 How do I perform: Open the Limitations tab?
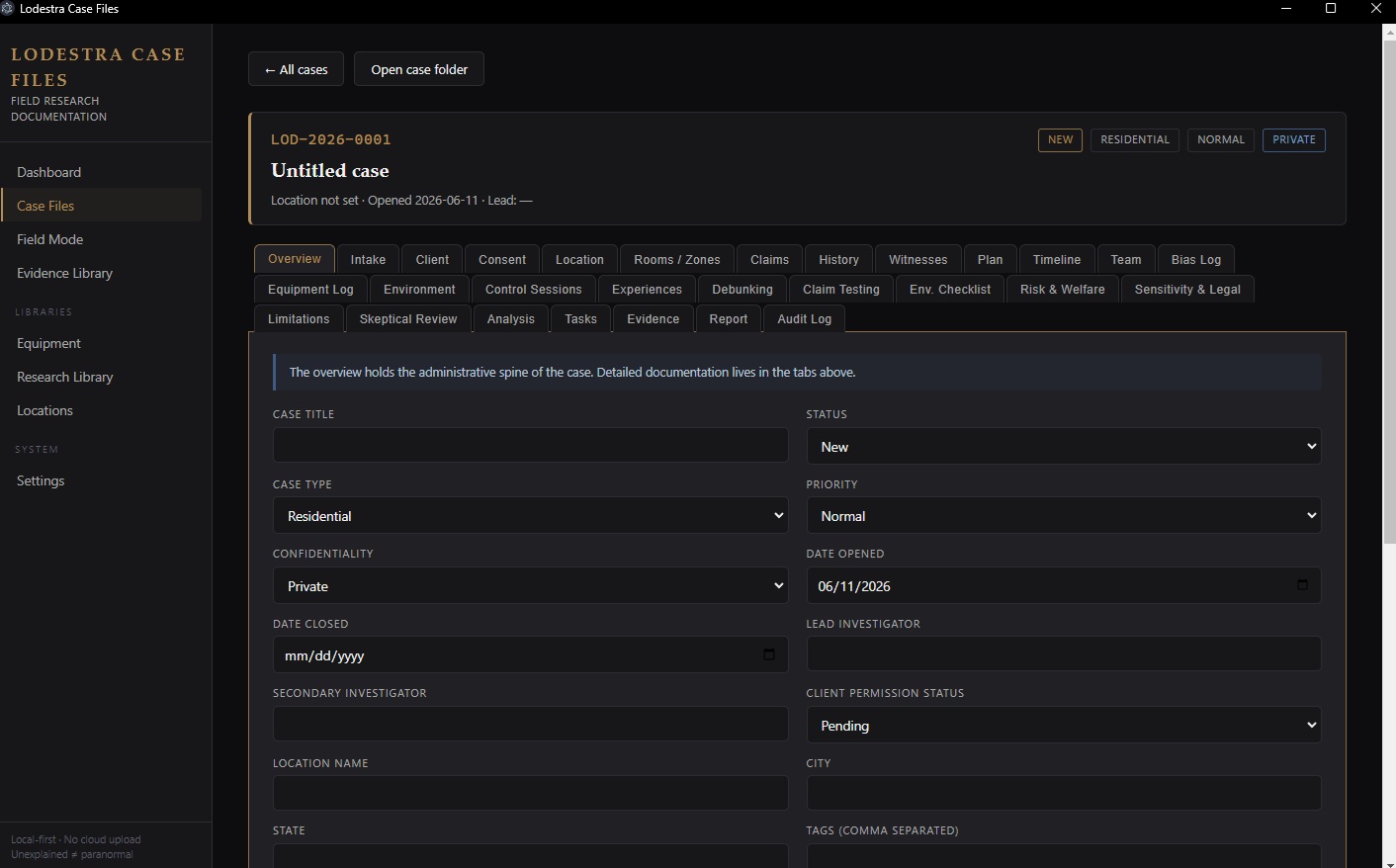299,318
